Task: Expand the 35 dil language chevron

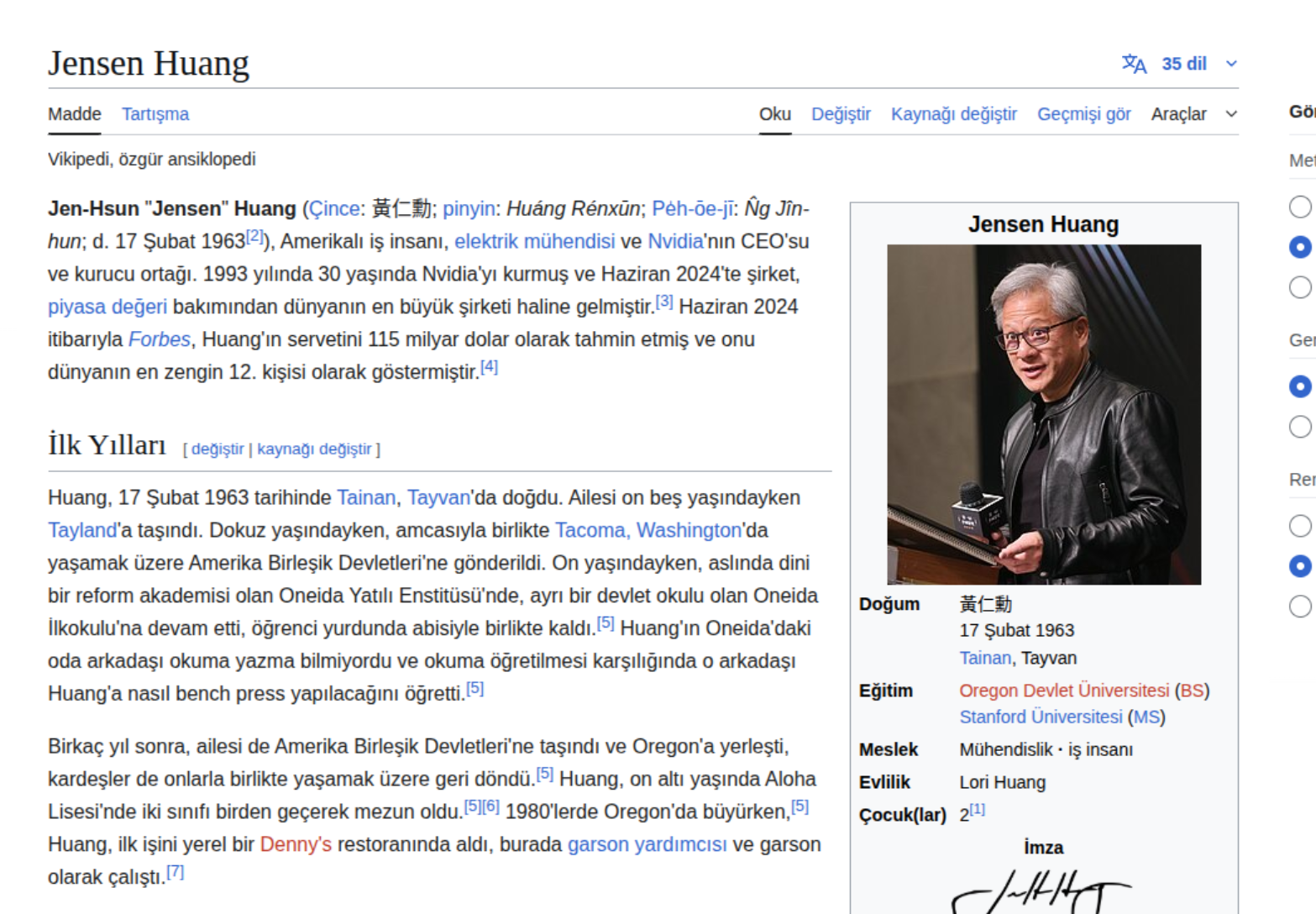Action: coord(1231,64)
